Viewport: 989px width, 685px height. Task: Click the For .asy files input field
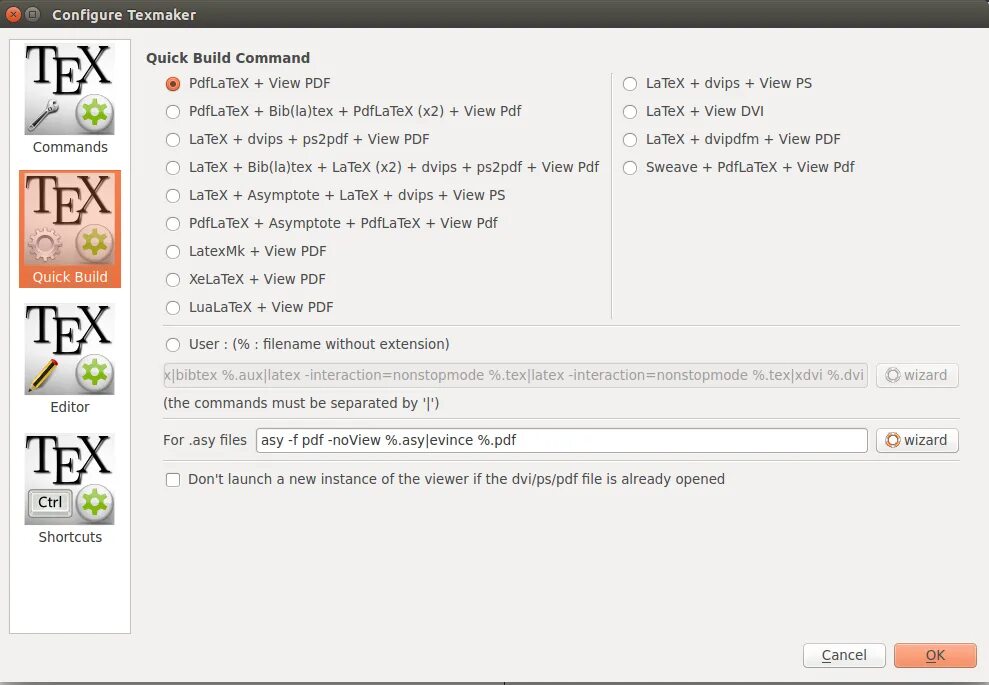click(x=561, y=440)
